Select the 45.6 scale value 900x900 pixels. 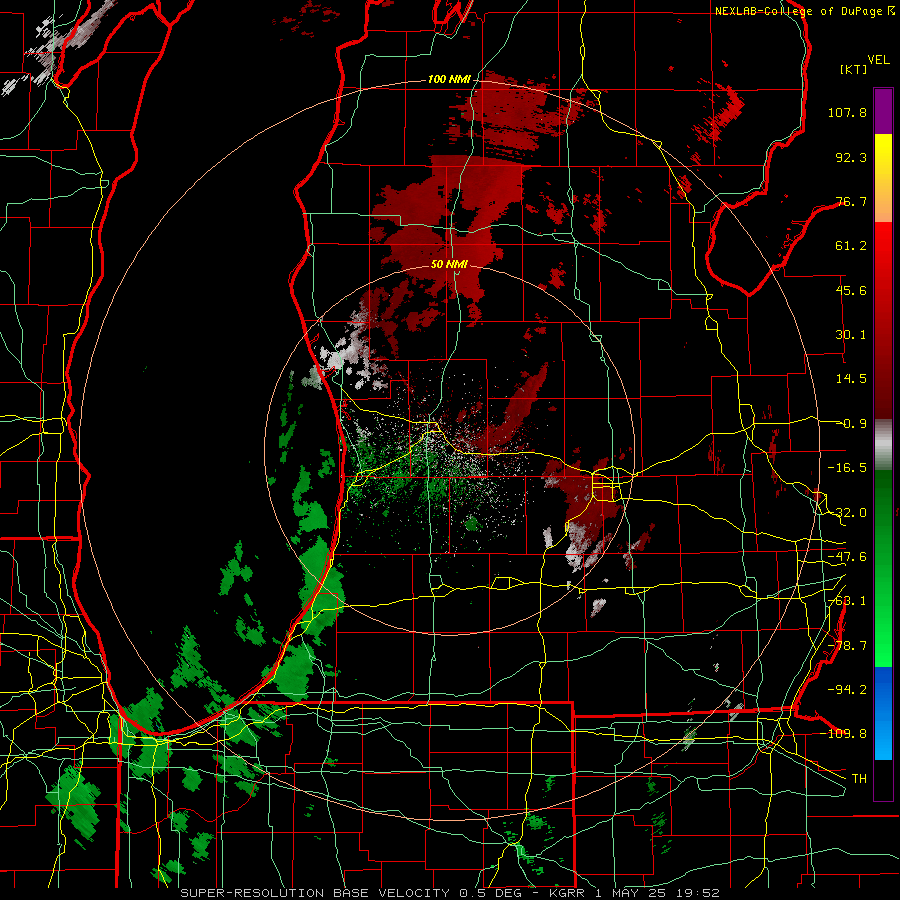tap(851, 290)
